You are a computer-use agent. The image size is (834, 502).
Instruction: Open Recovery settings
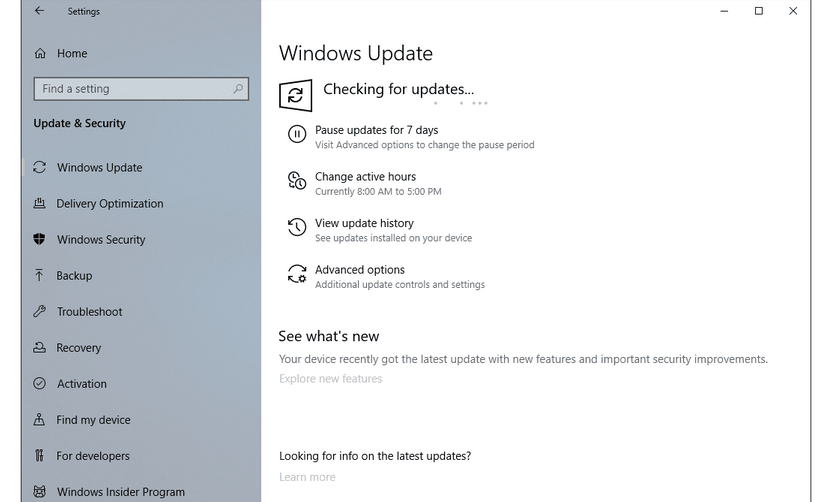click(79, 348)
